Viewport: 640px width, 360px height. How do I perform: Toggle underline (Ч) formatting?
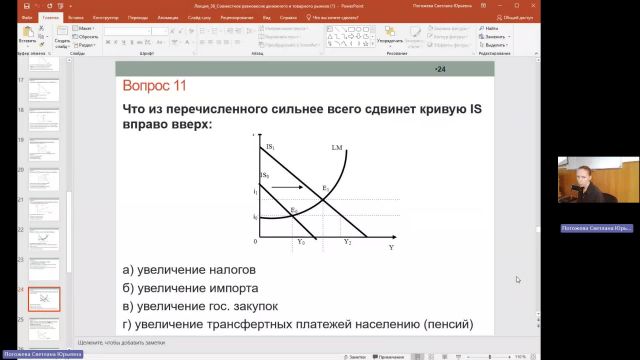point(124,42)
